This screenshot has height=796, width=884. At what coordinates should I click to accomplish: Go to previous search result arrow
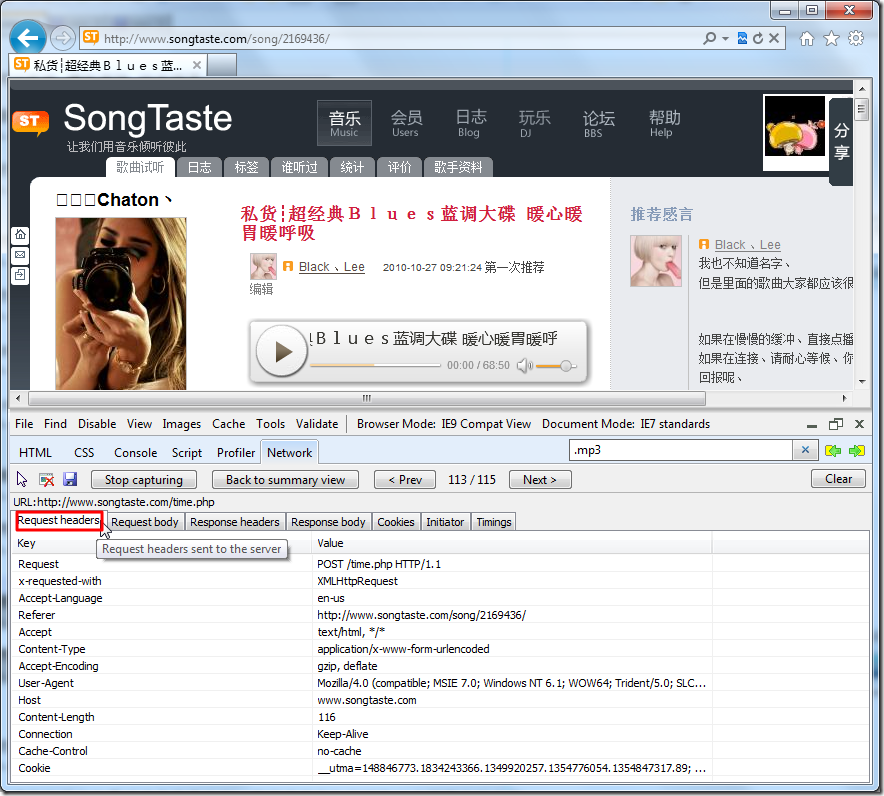(x=833, y=450)
